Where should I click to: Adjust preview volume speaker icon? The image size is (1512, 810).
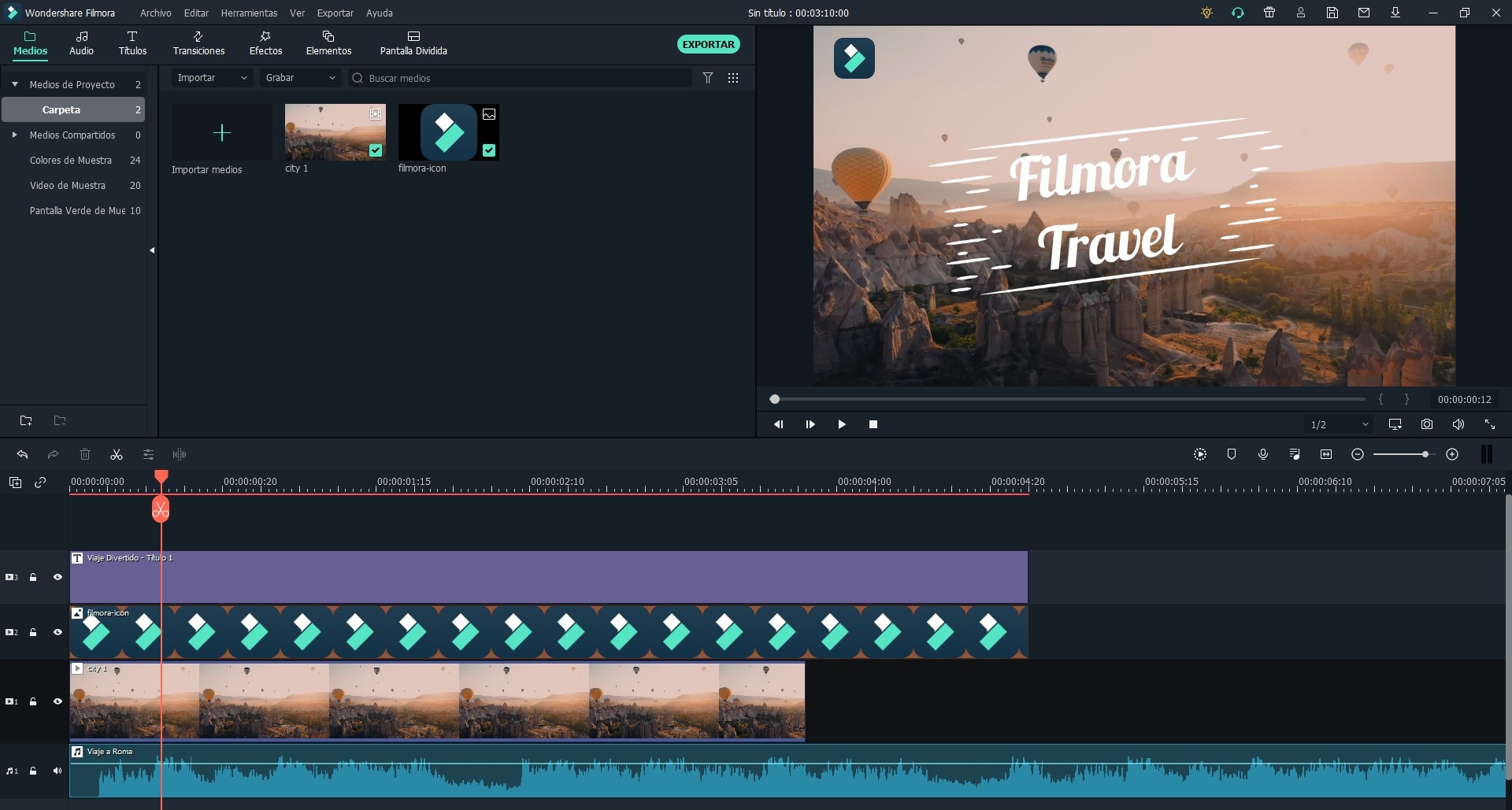click(1458, 424)
